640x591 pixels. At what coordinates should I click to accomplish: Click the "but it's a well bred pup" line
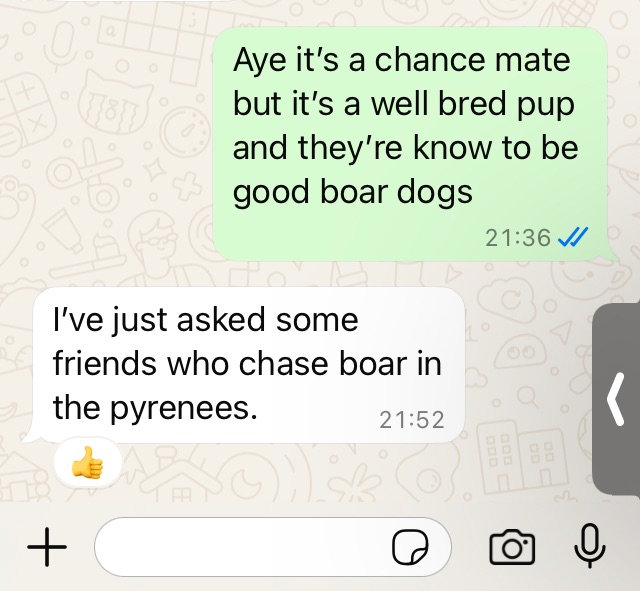(x=404, y=103)
